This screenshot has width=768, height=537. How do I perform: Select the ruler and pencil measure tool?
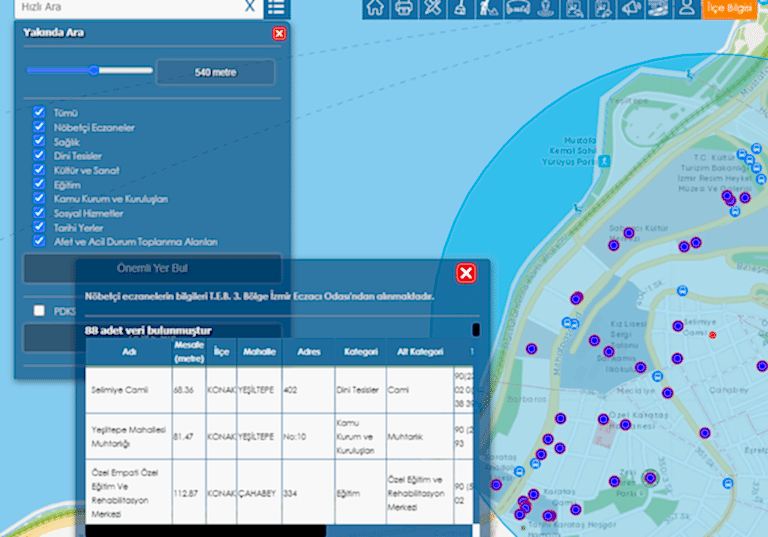pos(431,8)
